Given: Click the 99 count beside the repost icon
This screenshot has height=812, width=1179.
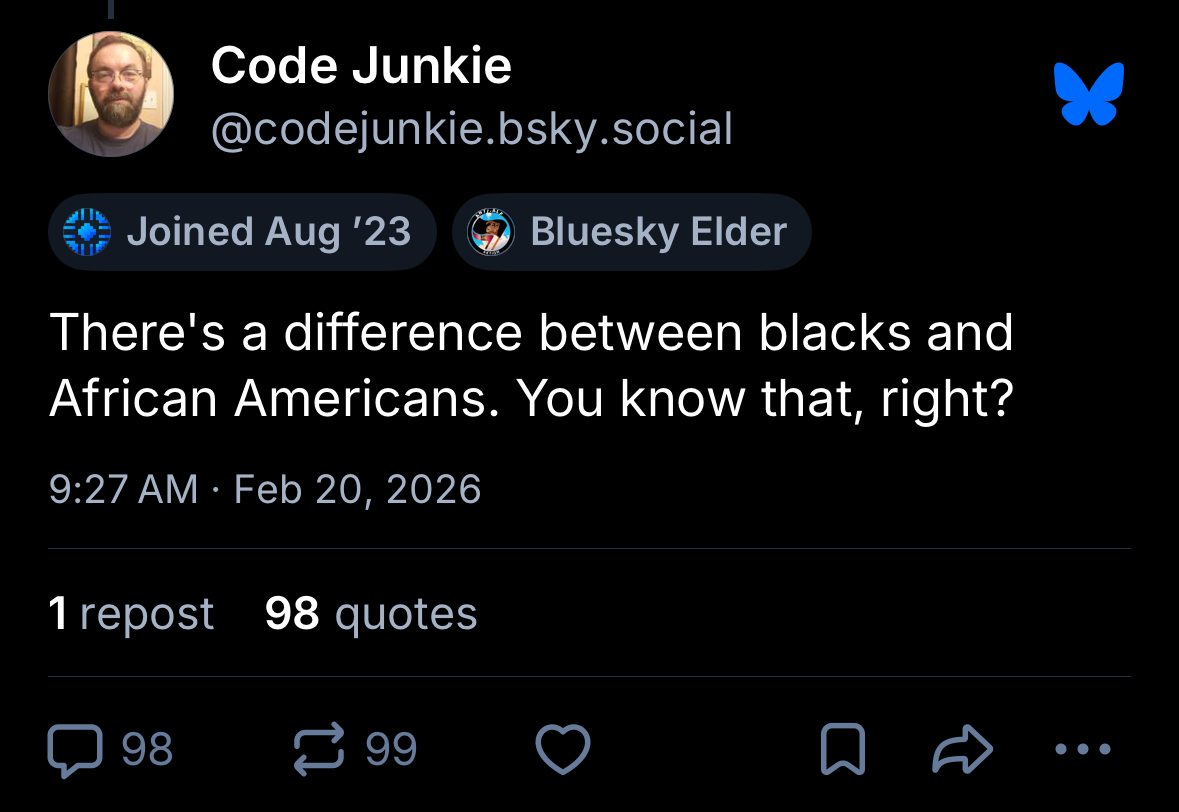Looking at the screenshot, I should click(391, 750).
